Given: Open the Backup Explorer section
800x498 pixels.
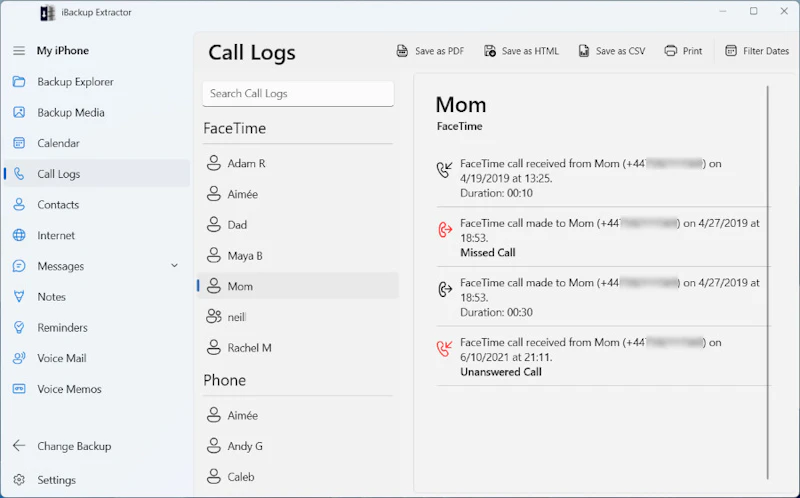Looking at the screenshot, I should click(97, 82).
